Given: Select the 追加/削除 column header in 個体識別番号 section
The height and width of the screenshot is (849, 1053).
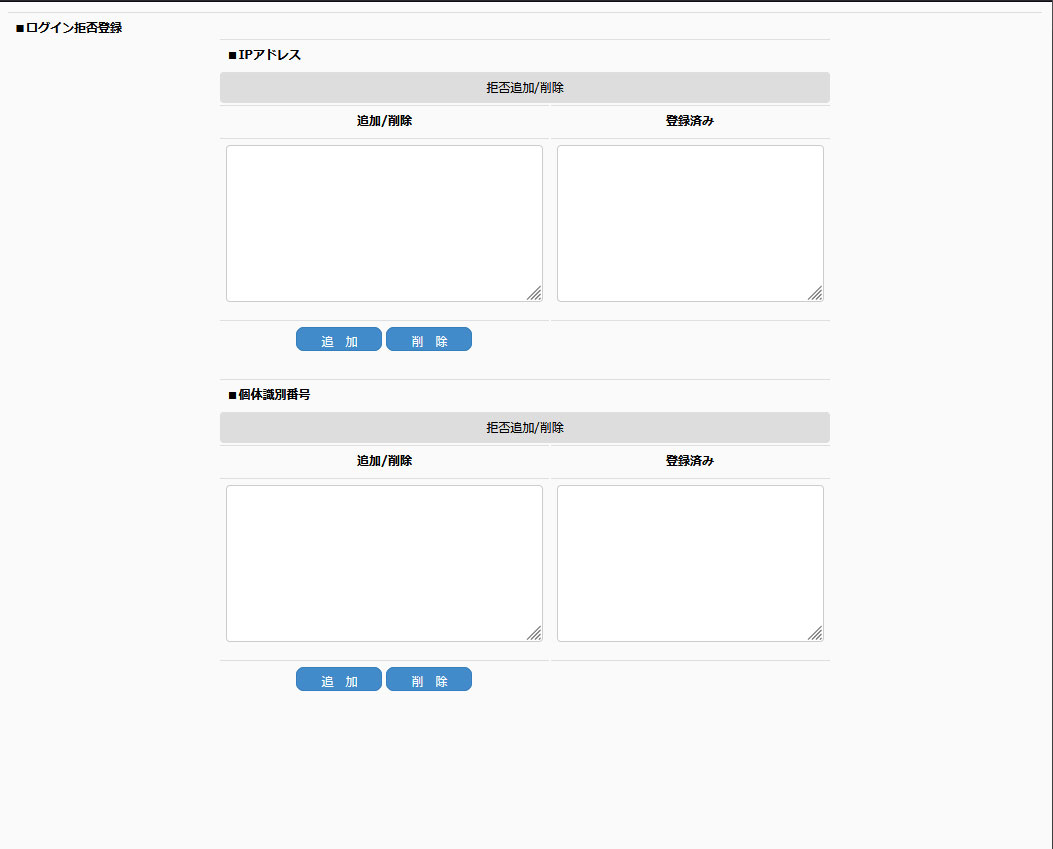Looking at the screenshot, I should [x=384, y=461].
